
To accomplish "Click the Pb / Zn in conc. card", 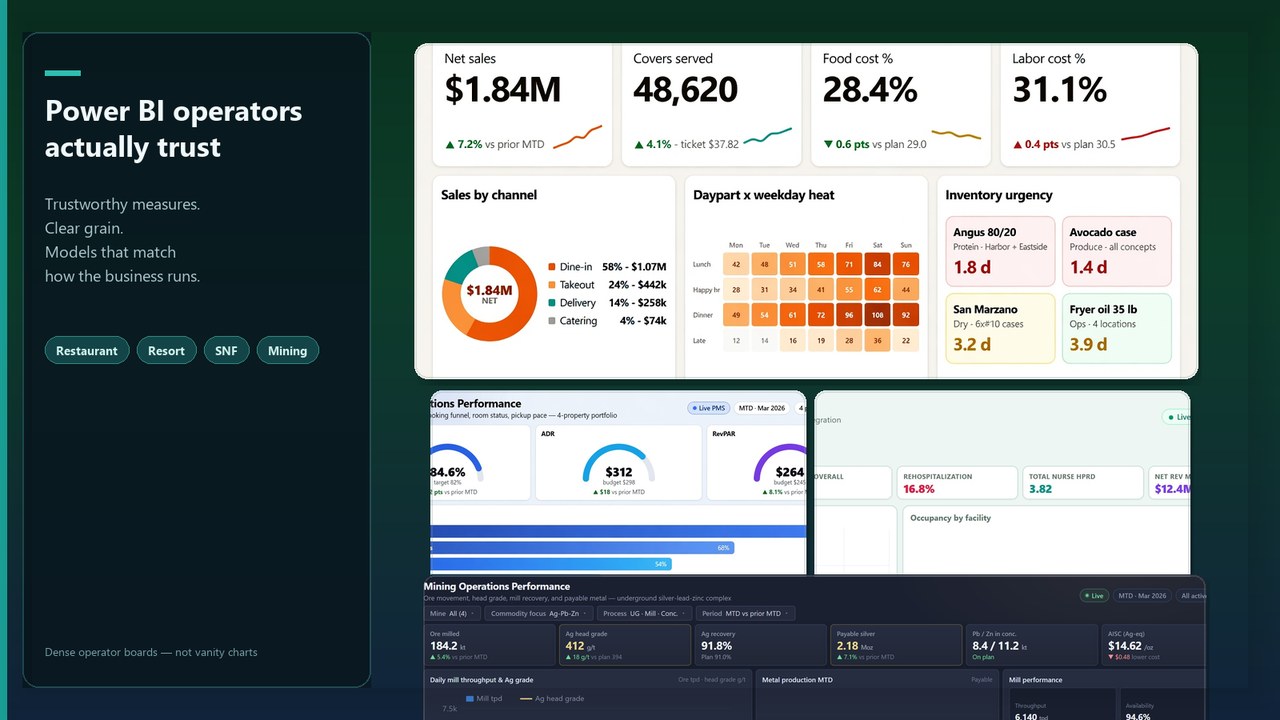I will point(1031,646).
